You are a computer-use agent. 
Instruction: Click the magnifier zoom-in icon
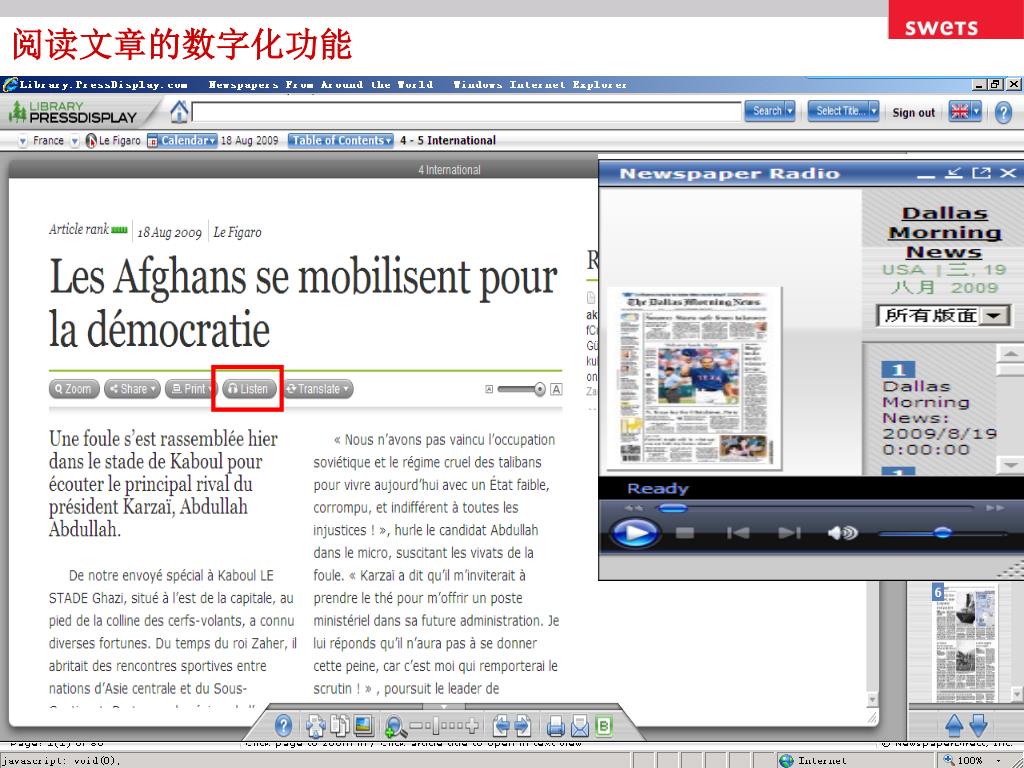tap(394, 726)
